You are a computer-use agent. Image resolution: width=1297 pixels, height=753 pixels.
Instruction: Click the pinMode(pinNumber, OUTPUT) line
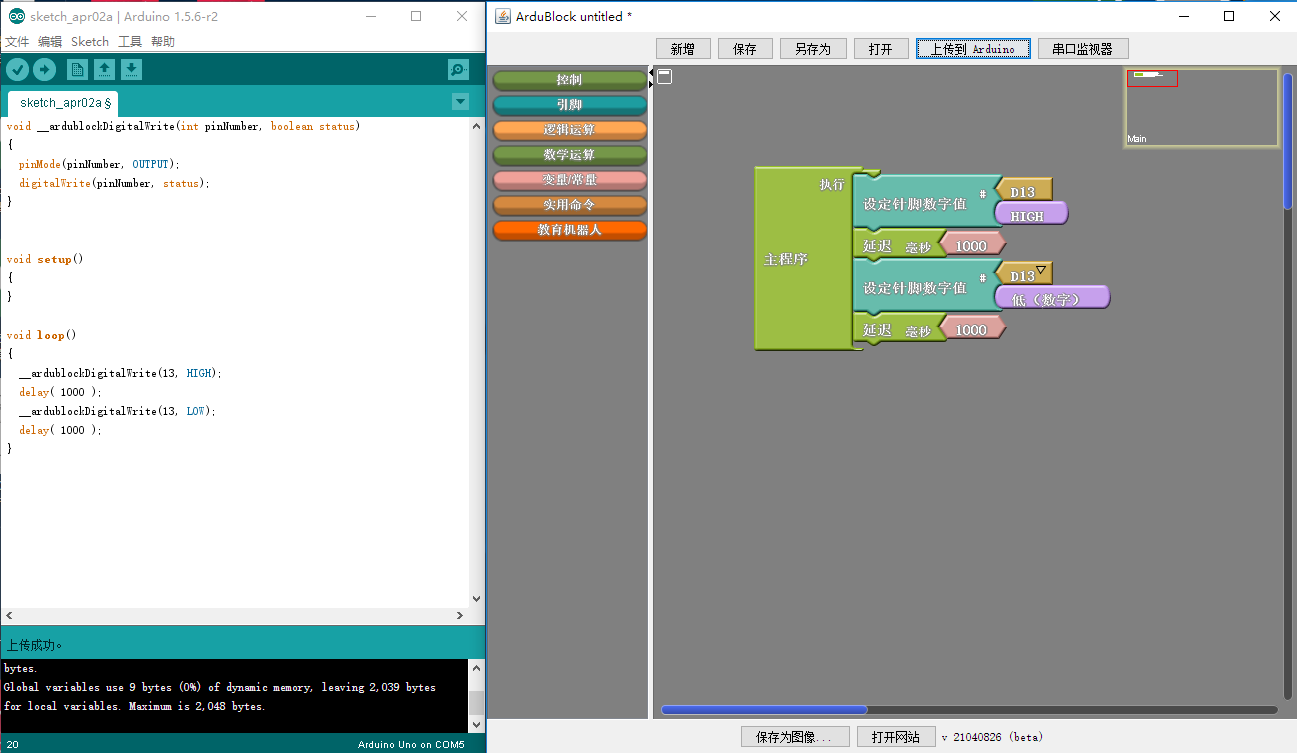[x=99, y=164]
